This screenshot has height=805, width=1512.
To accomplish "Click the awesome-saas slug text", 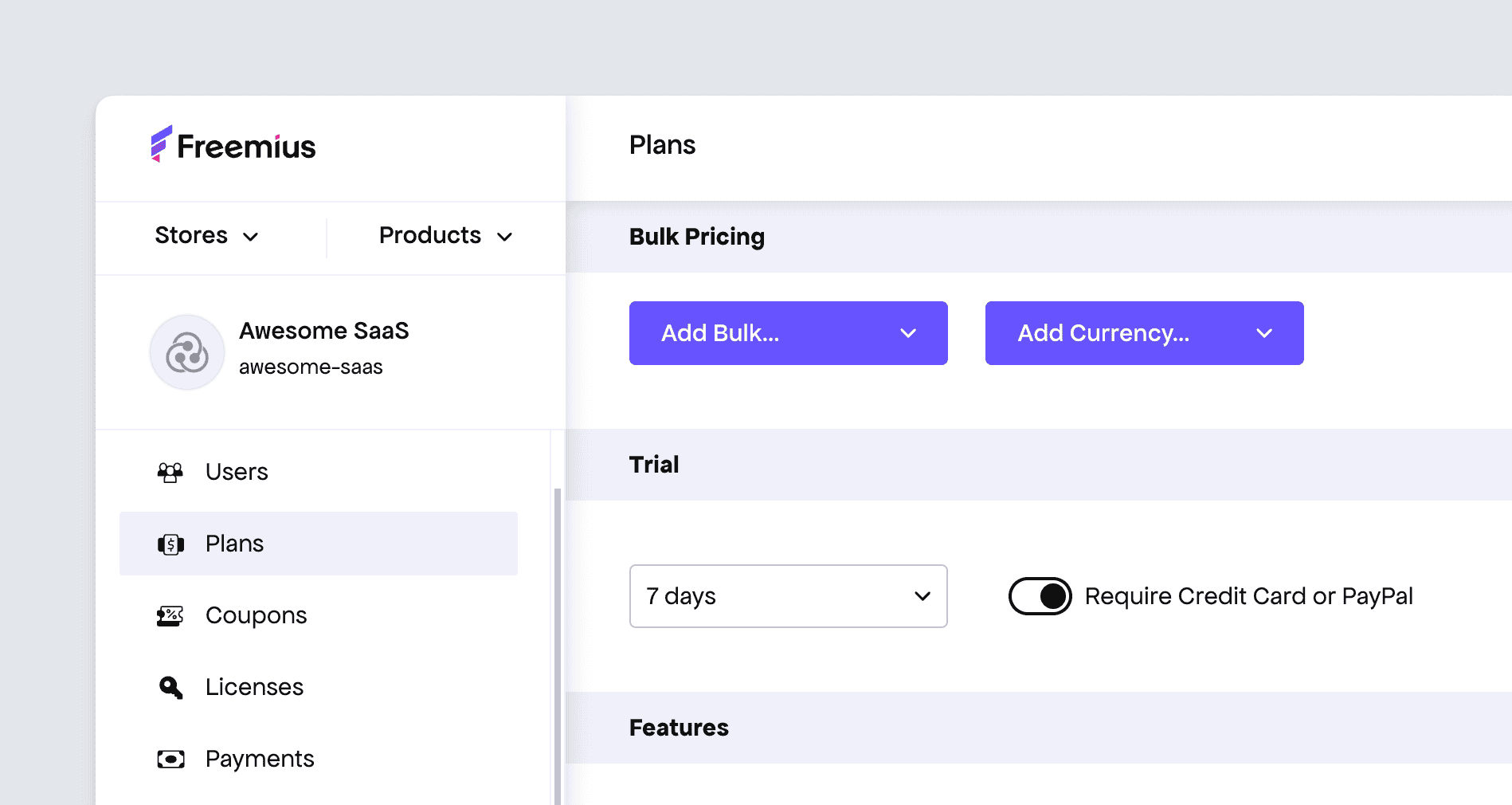I will click(x=311, y=367).
